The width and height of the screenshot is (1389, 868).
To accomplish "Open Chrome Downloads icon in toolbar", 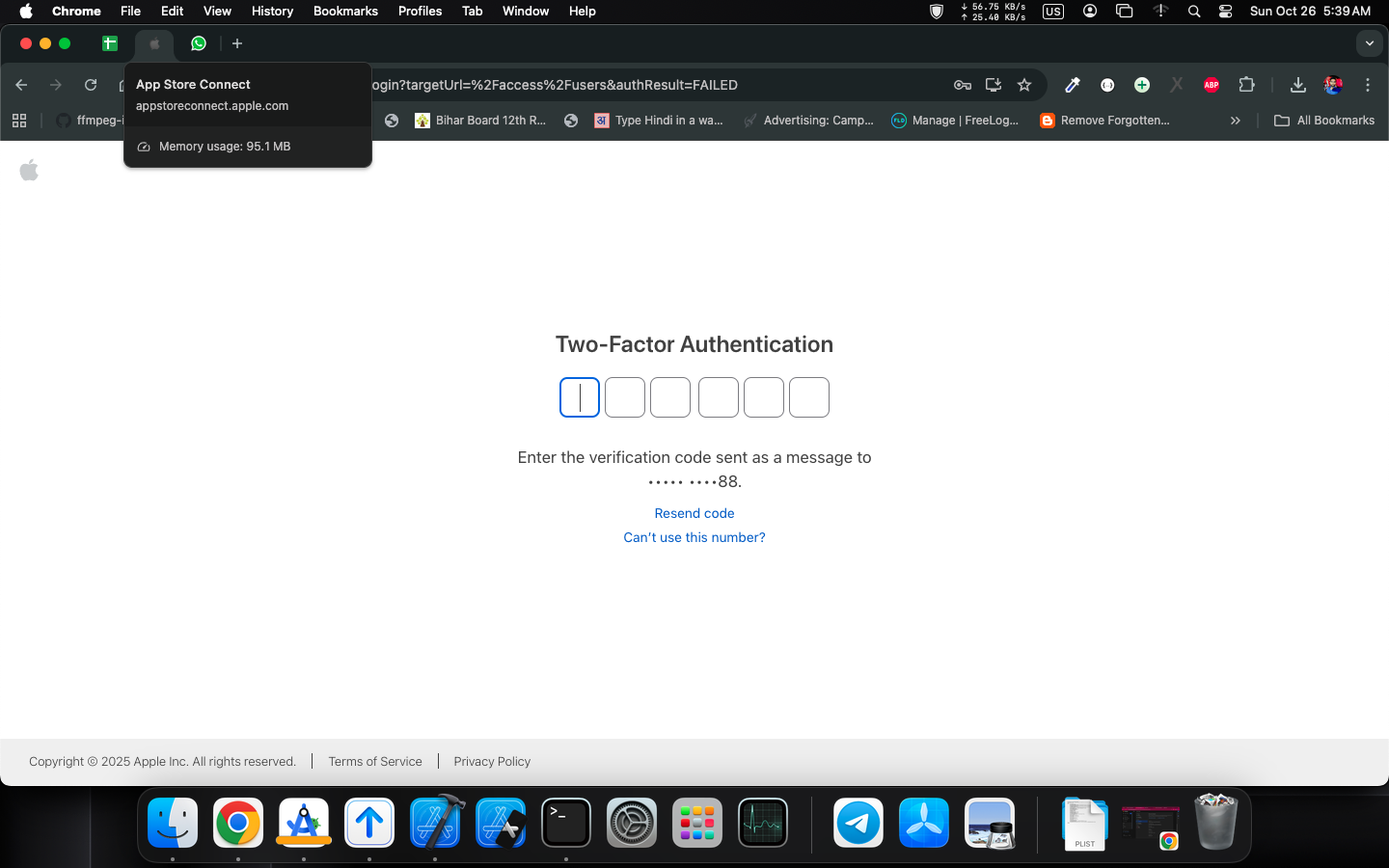I will (1298, 85).
